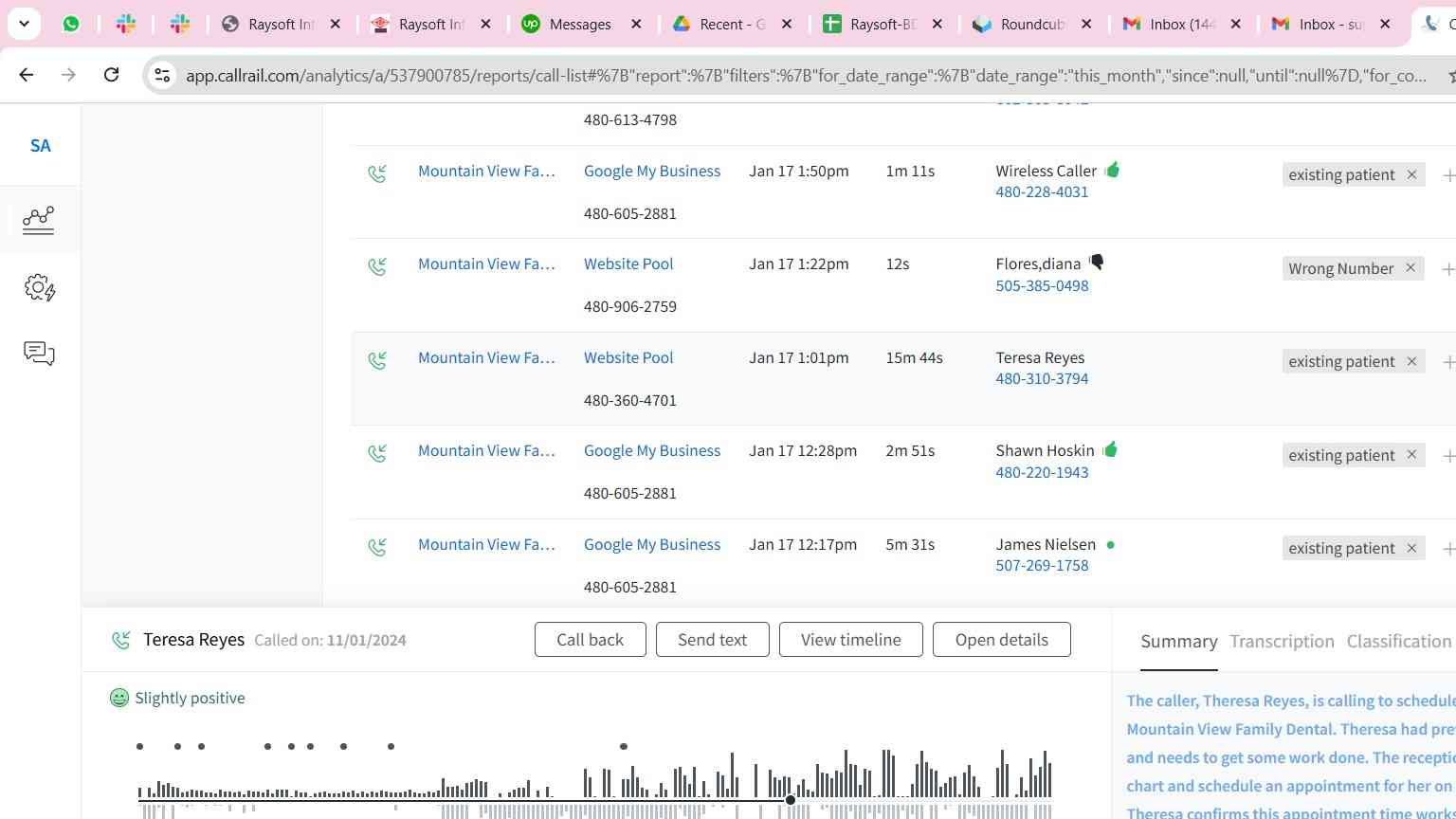Image resolution: width=1456 pixels, height=819 pixels.
Task: Reload the CallRail page
Action: 111,74
